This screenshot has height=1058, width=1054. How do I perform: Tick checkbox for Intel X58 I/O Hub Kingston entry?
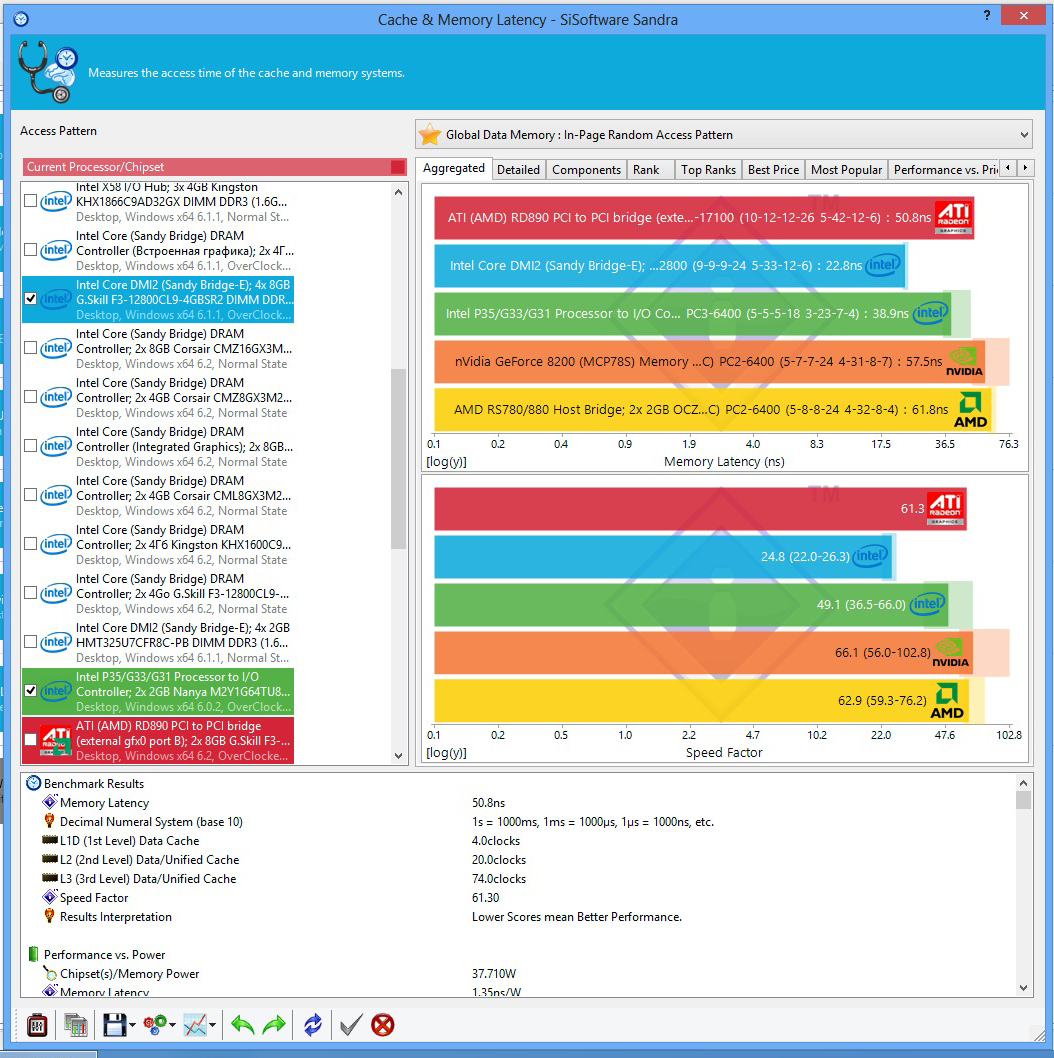pyautogui.click(x=30, y=200)
